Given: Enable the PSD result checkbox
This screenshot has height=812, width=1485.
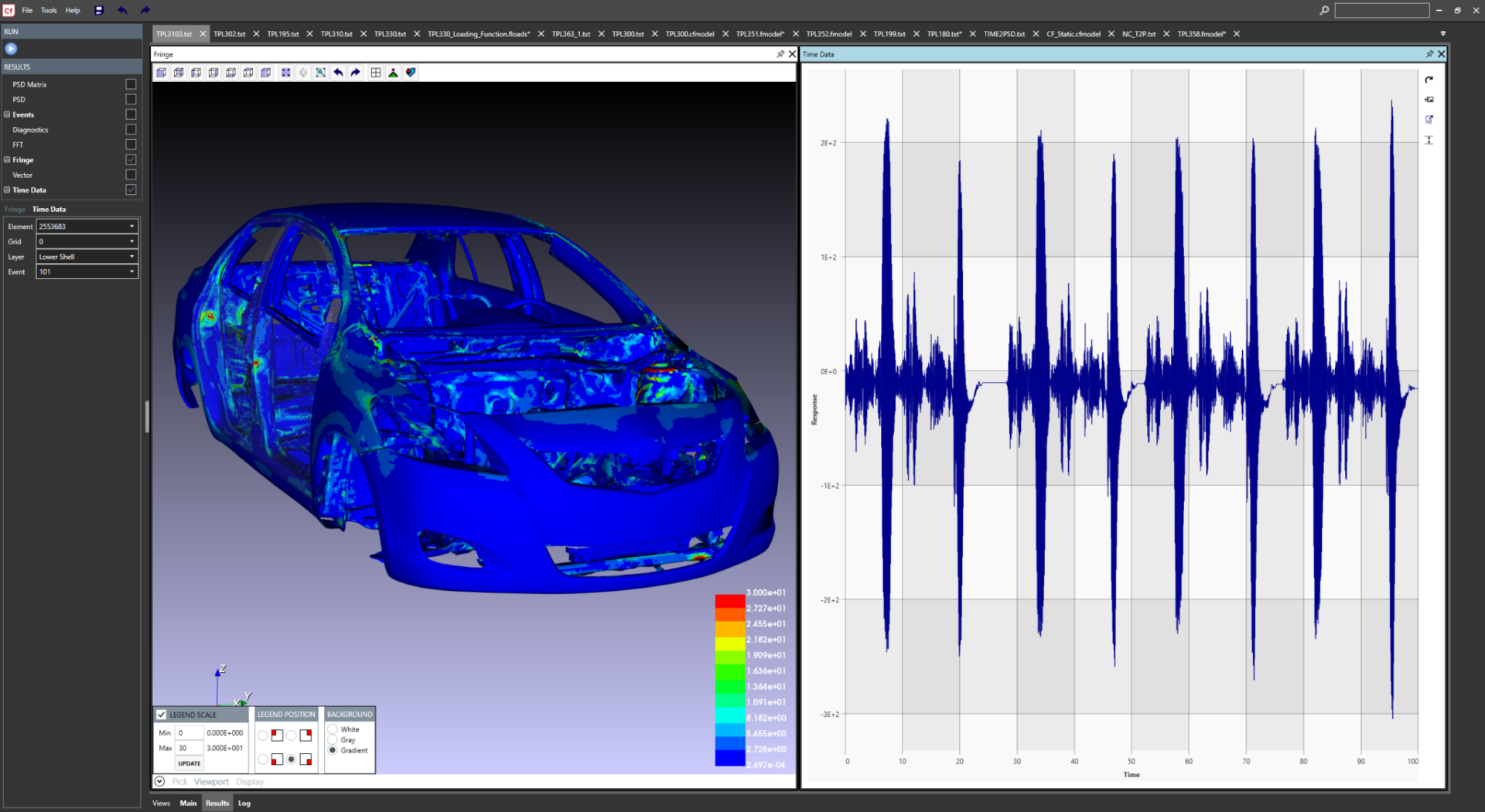Looking at the screenshot, I should [x=131, y=99].
